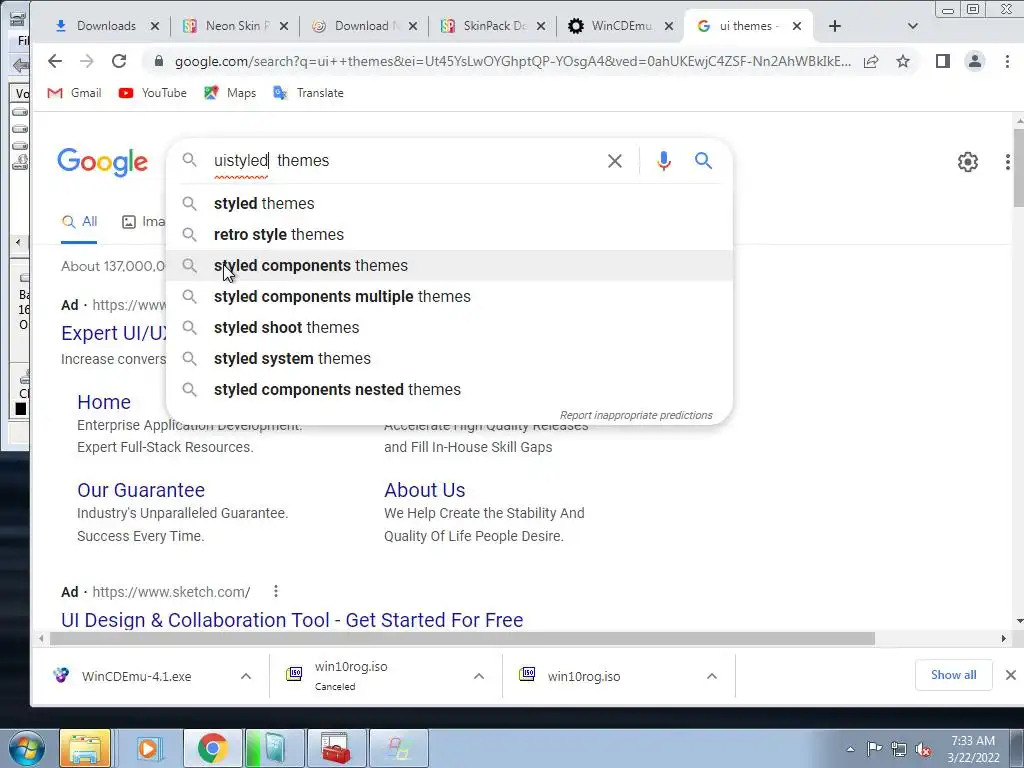Screen dimensions: 1024x768
Task: Submit search with blue magnifier icon
Action: 703,161
